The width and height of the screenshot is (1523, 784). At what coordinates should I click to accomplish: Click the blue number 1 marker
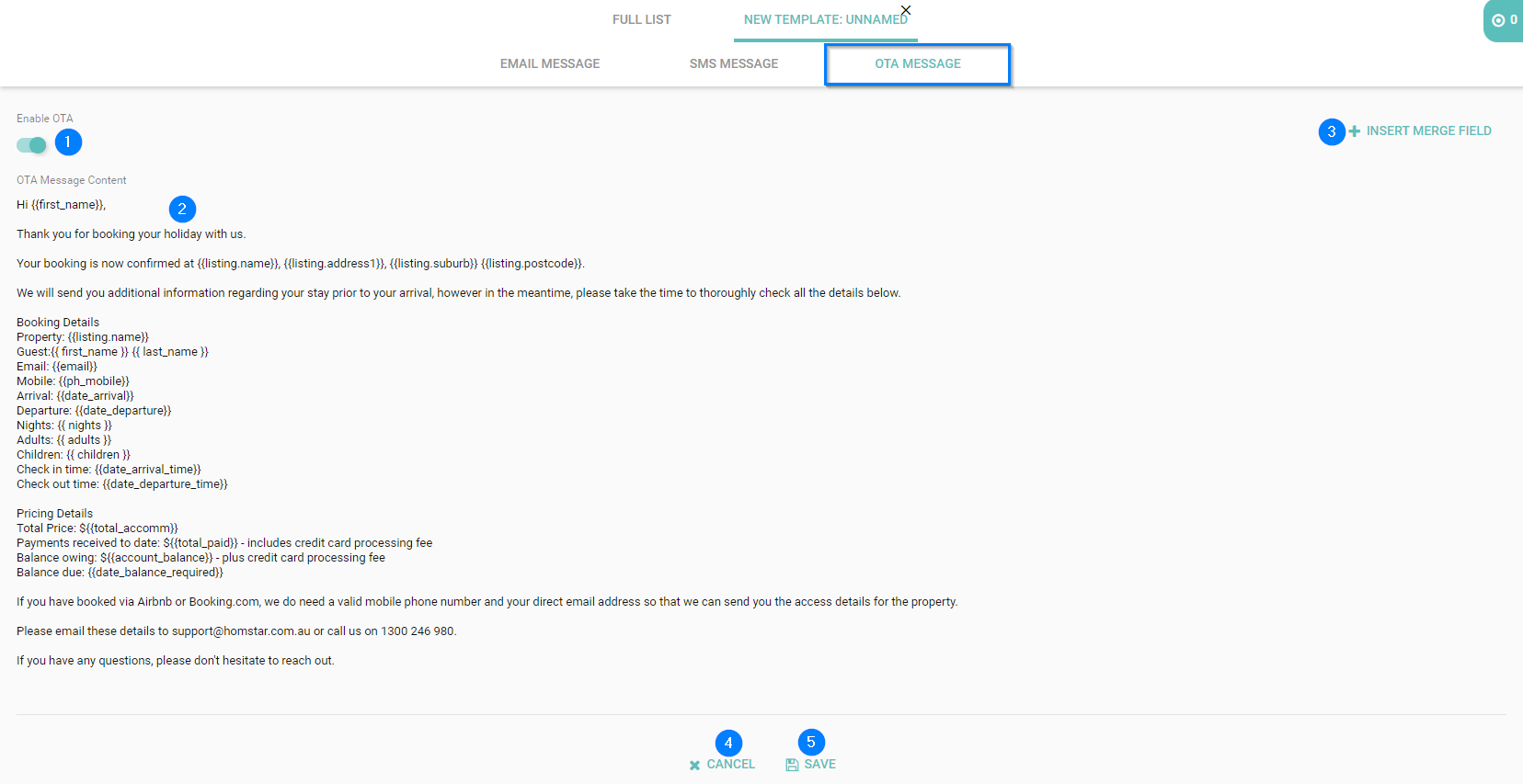pyautogui.click(x=68, y=142)
